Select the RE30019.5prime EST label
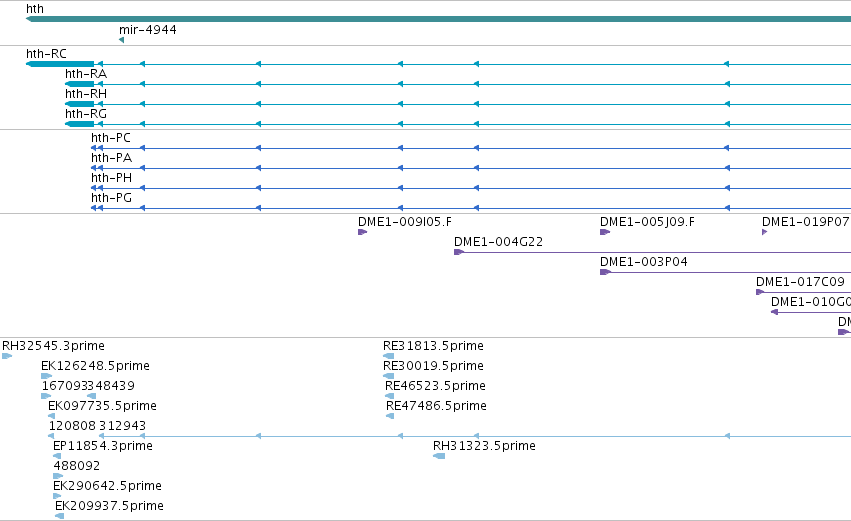This screenshot has width=851, height=521. 433,366
